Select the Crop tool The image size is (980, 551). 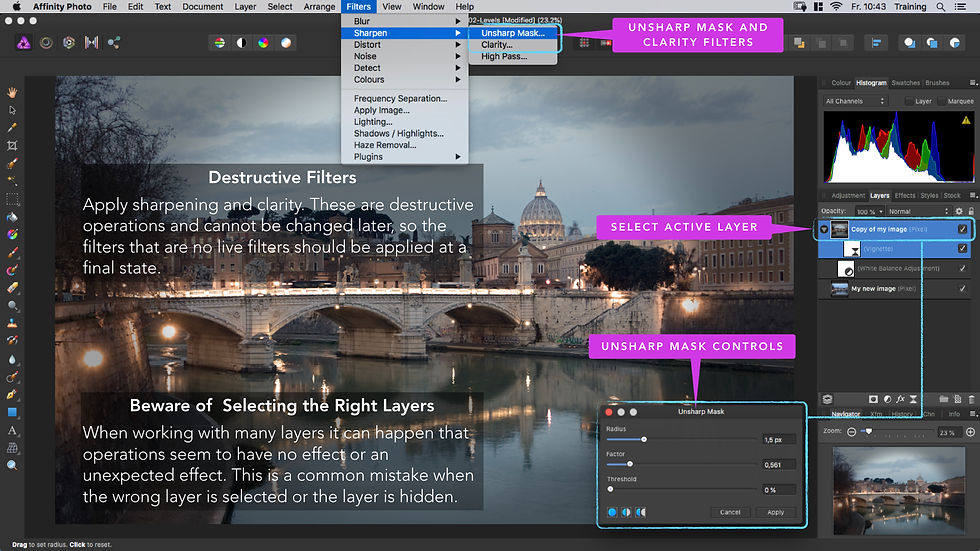12,146
